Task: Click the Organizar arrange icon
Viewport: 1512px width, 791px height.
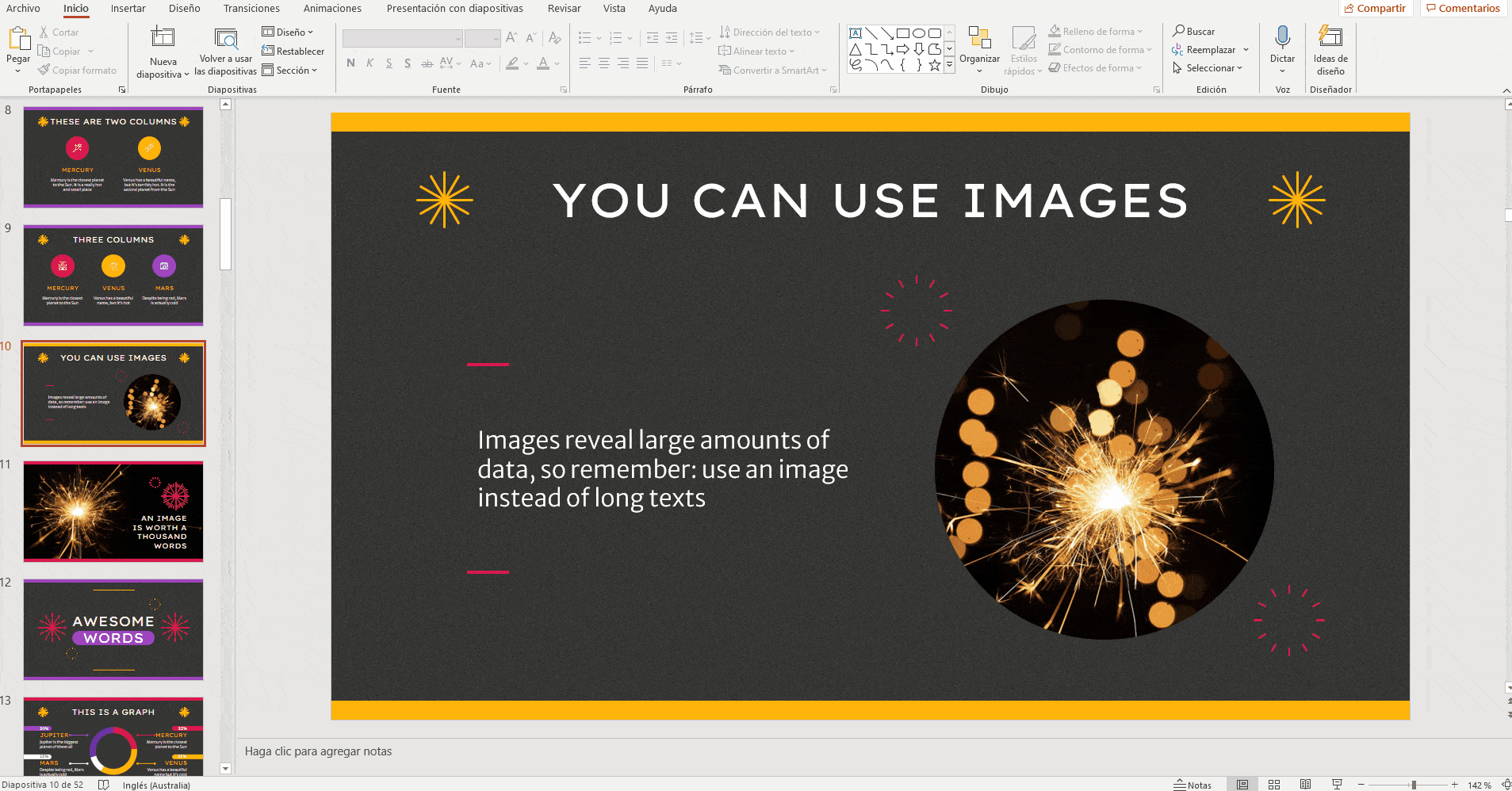Action: pyautogui.click(x=979, y=37)
